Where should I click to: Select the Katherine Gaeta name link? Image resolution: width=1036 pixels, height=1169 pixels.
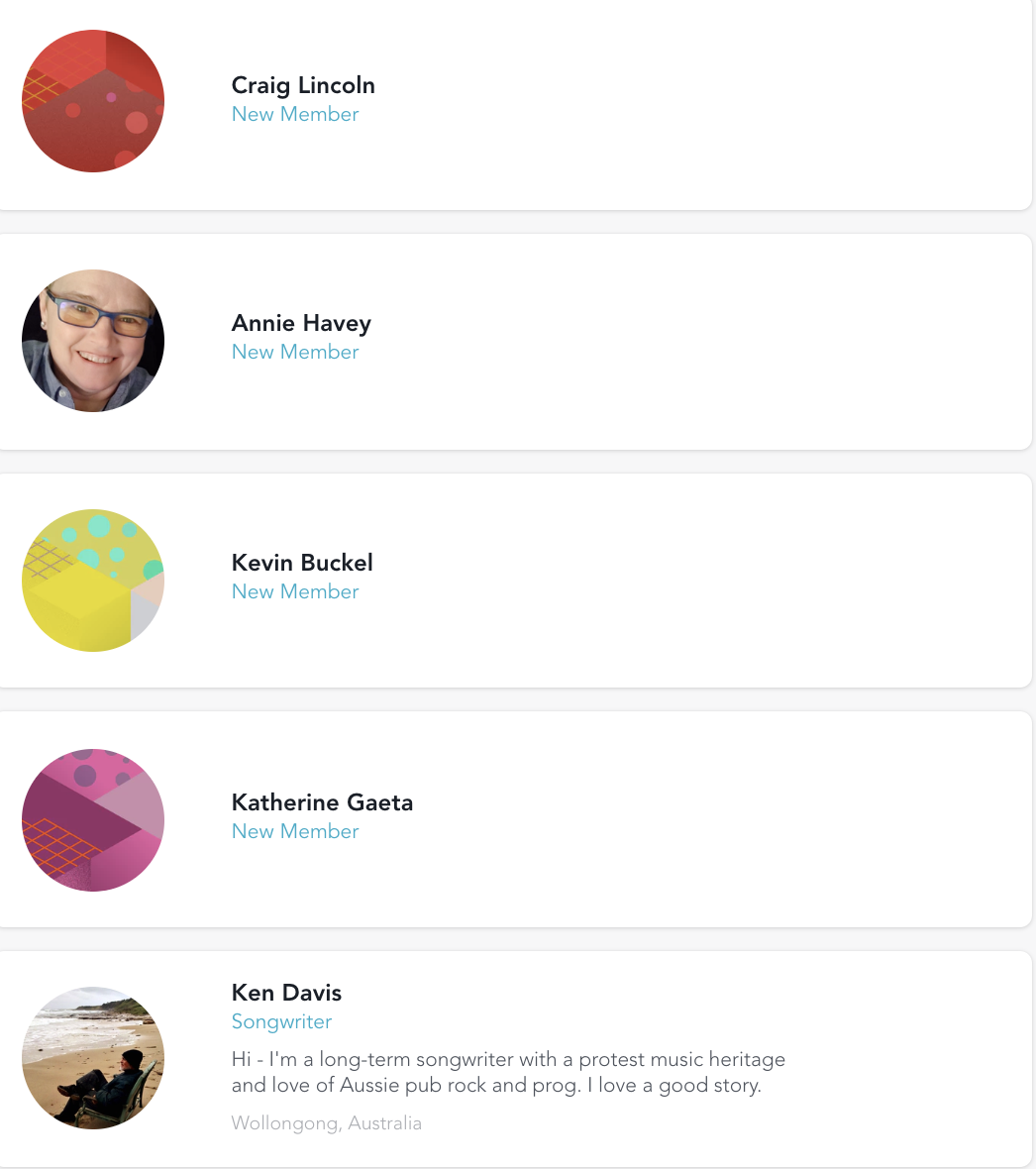(x=322, y=802)
